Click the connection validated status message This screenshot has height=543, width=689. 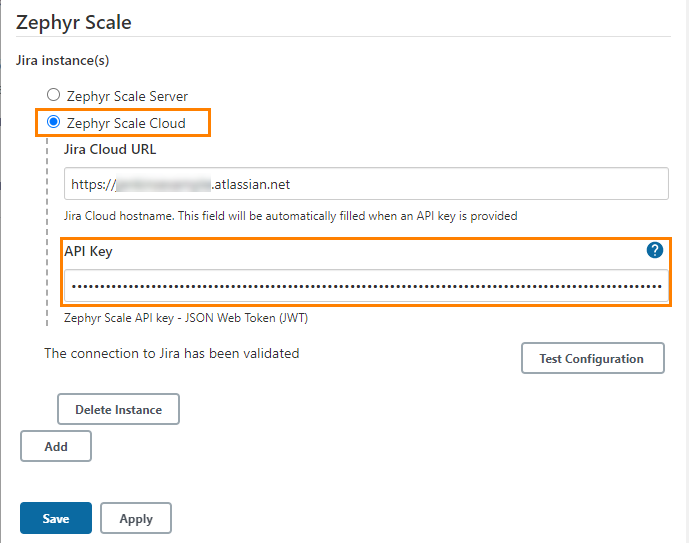(172, 353)
